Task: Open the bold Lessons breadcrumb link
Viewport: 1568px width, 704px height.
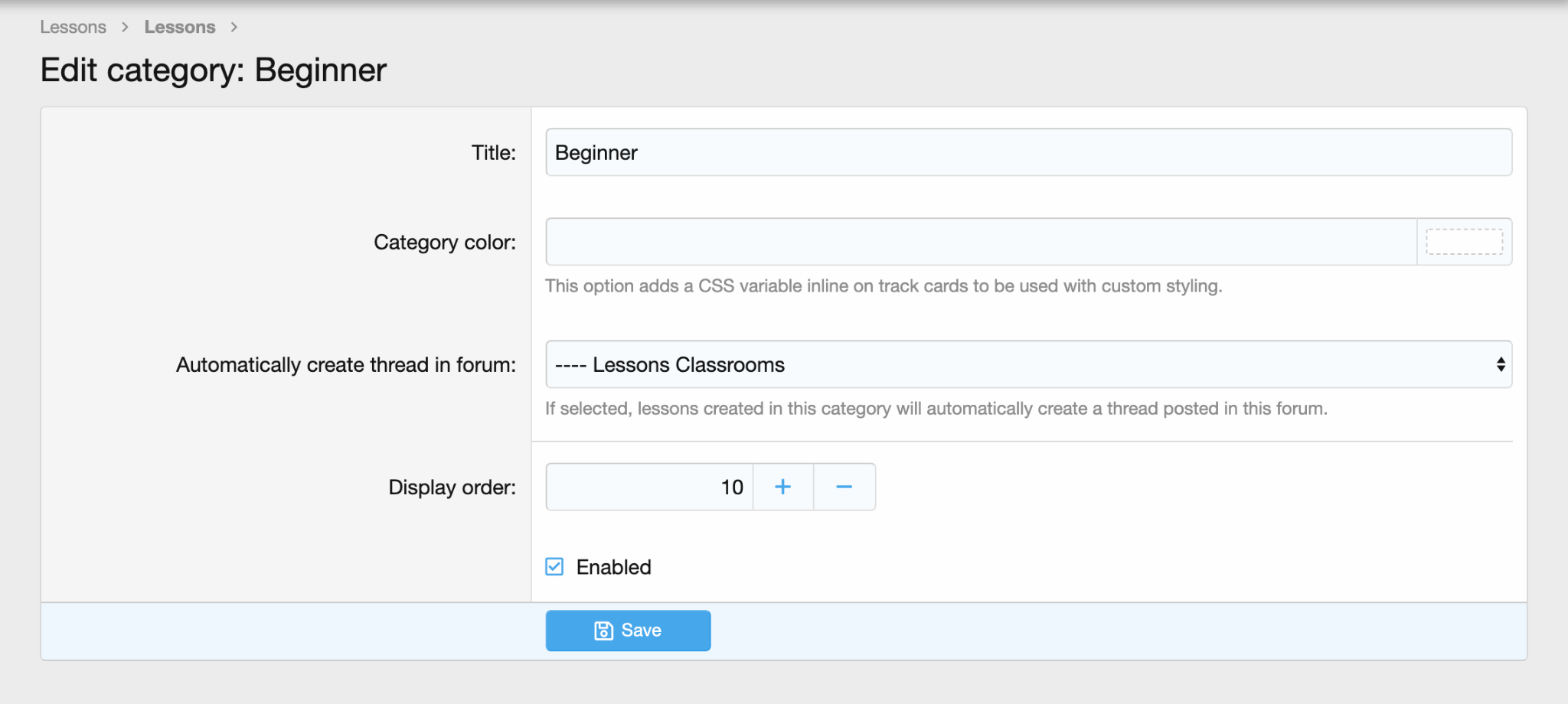Action: coord(179,28)
